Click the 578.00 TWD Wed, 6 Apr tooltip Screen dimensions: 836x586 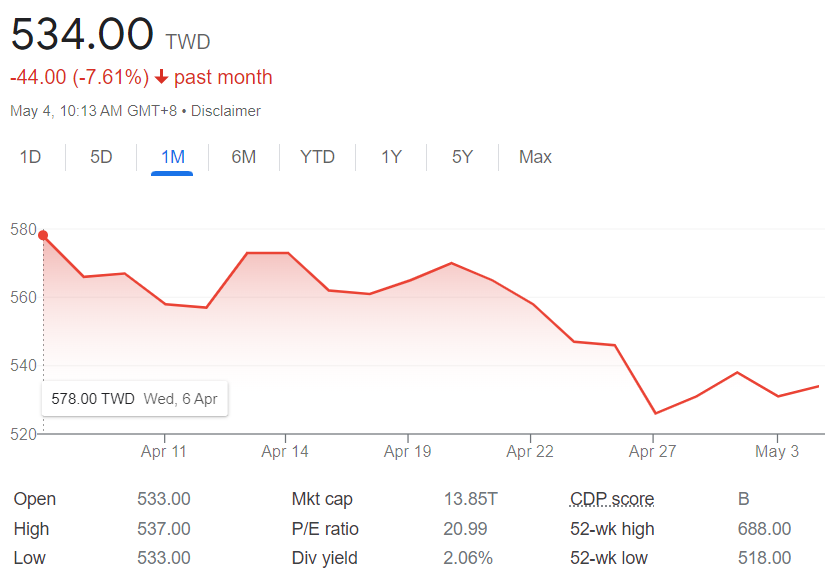click(134, 398)
